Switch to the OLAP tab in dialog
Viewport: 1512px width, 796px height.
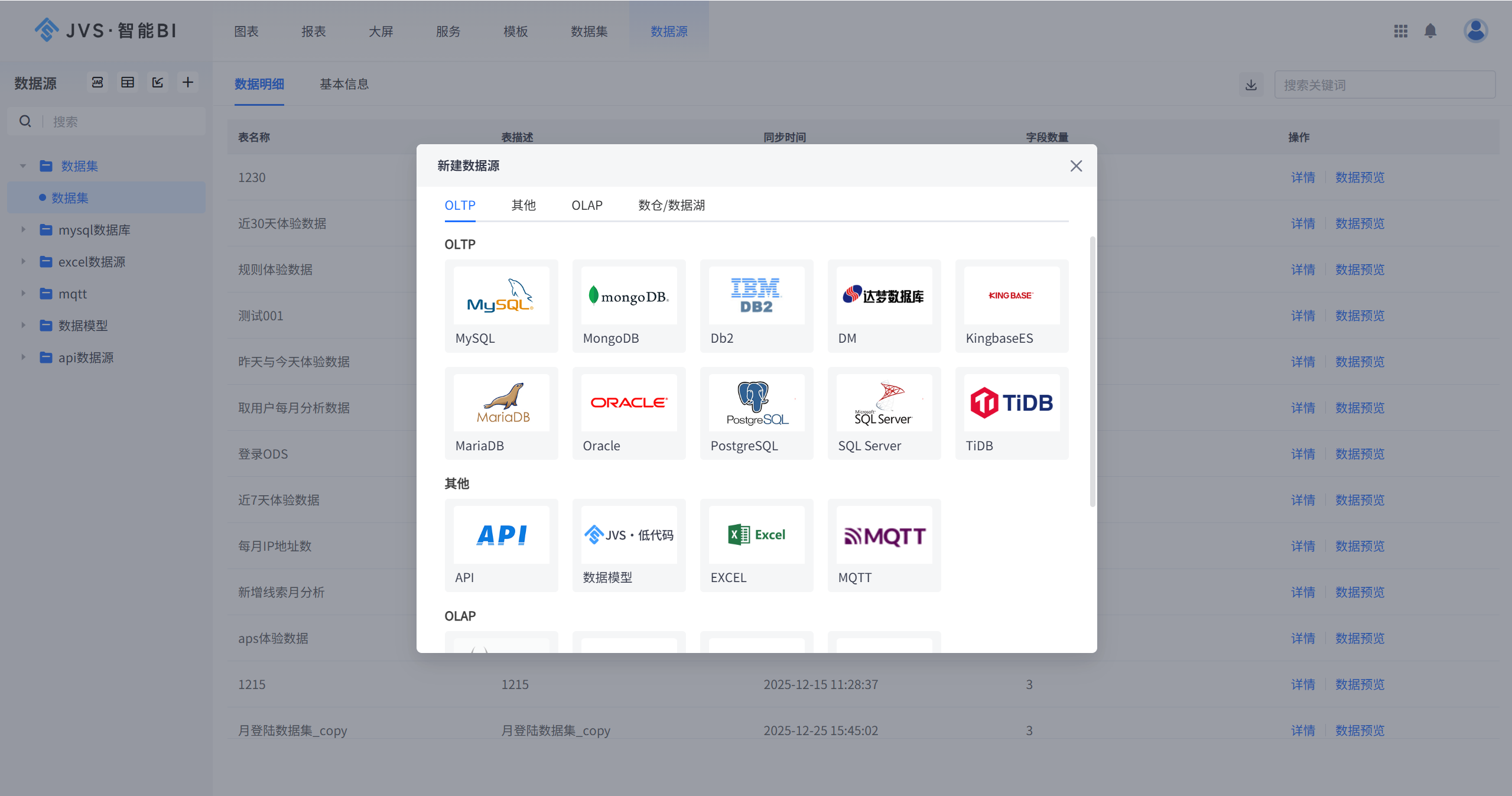(587, 205)
